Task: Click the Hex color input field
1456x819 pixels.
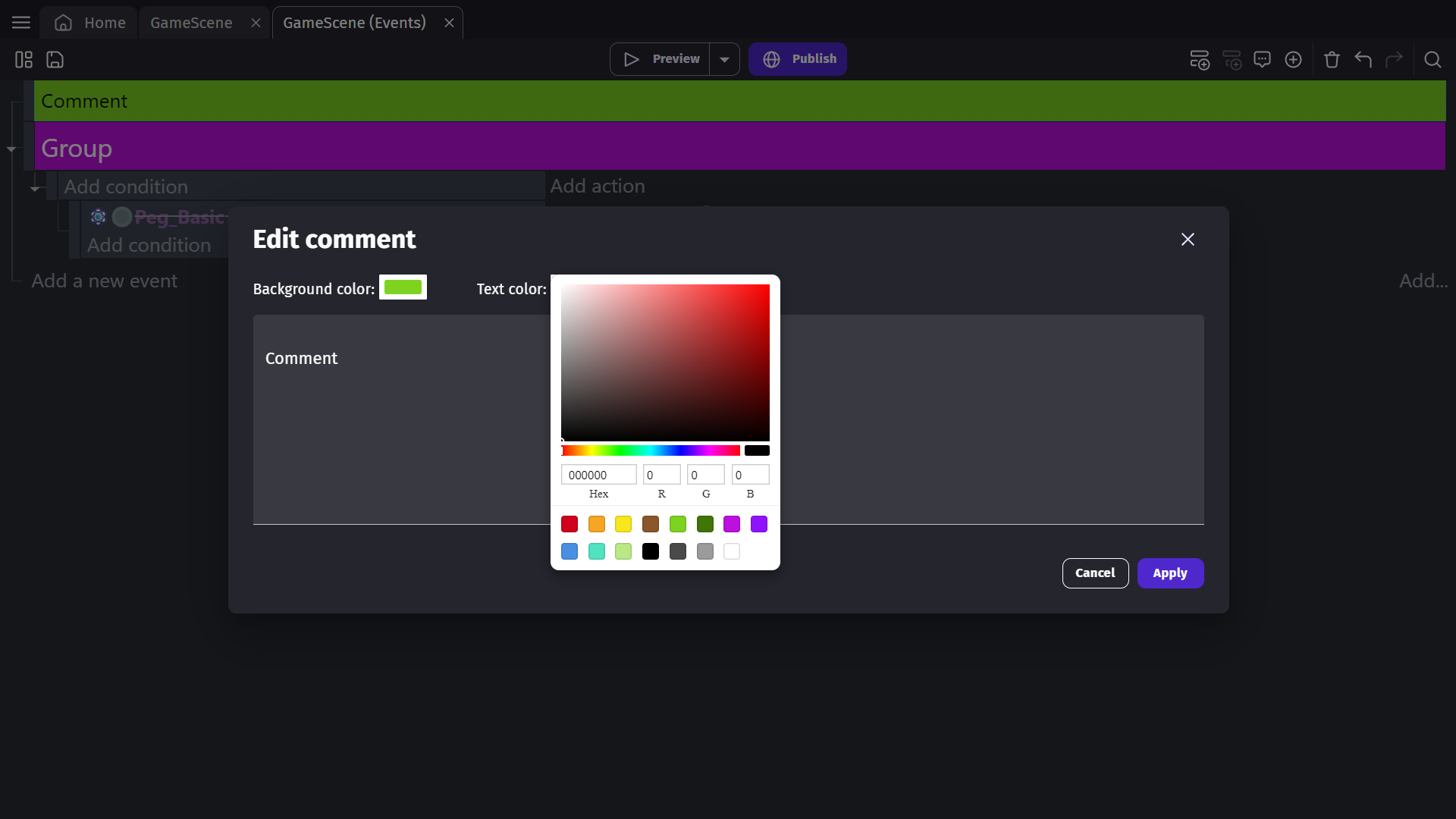Action: [x=598, y=475]
